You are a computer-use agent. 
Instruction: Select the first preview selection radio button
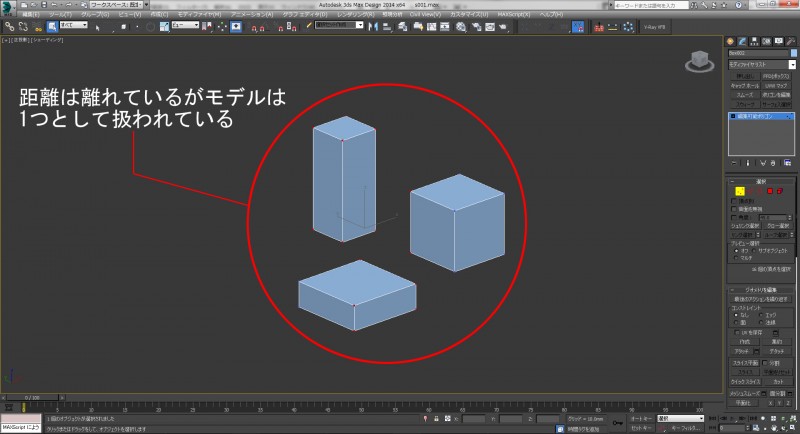tap(738, 250)
